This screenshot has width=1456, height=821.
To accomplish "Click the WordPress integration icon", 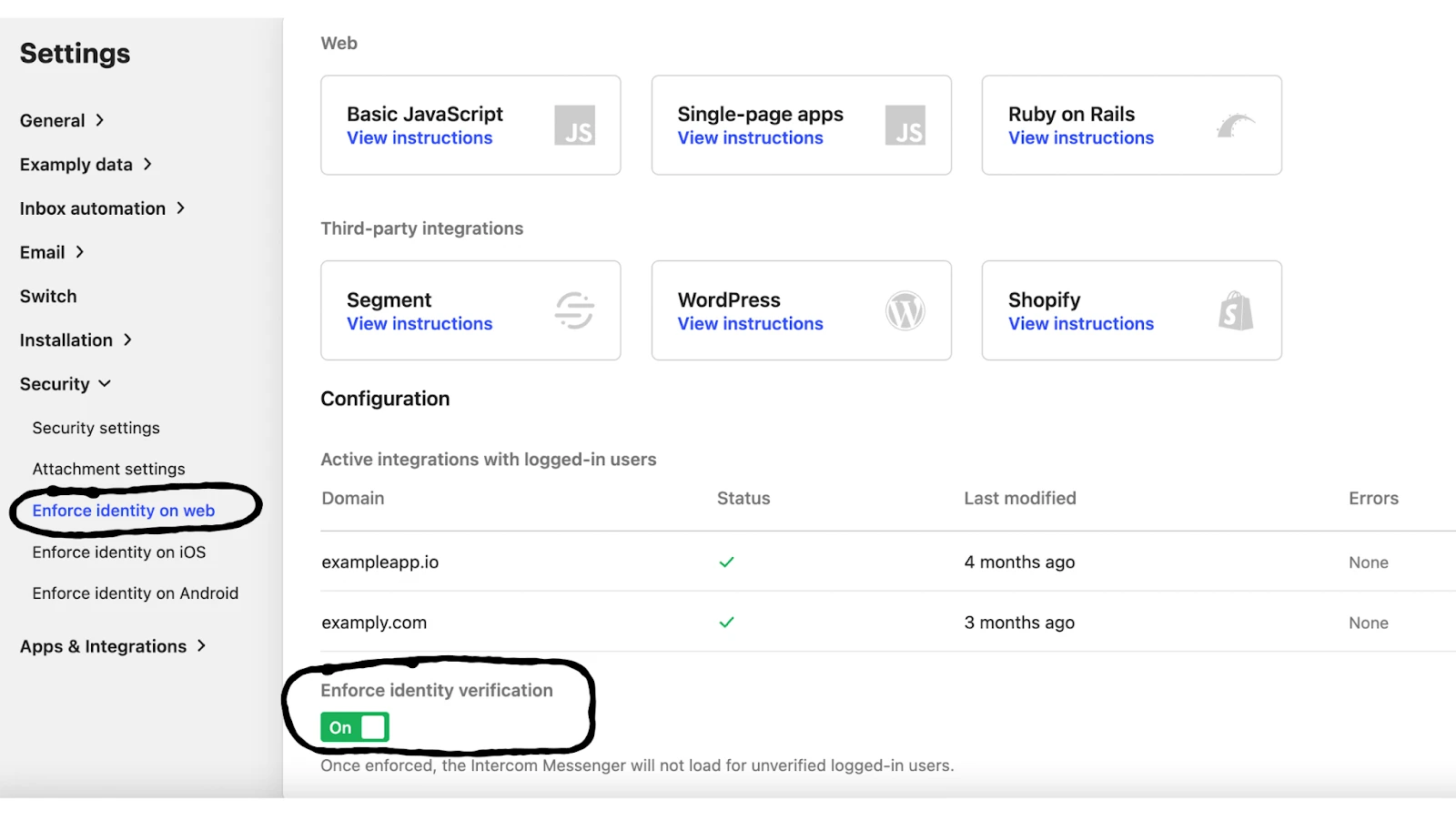I will point(905,310).
